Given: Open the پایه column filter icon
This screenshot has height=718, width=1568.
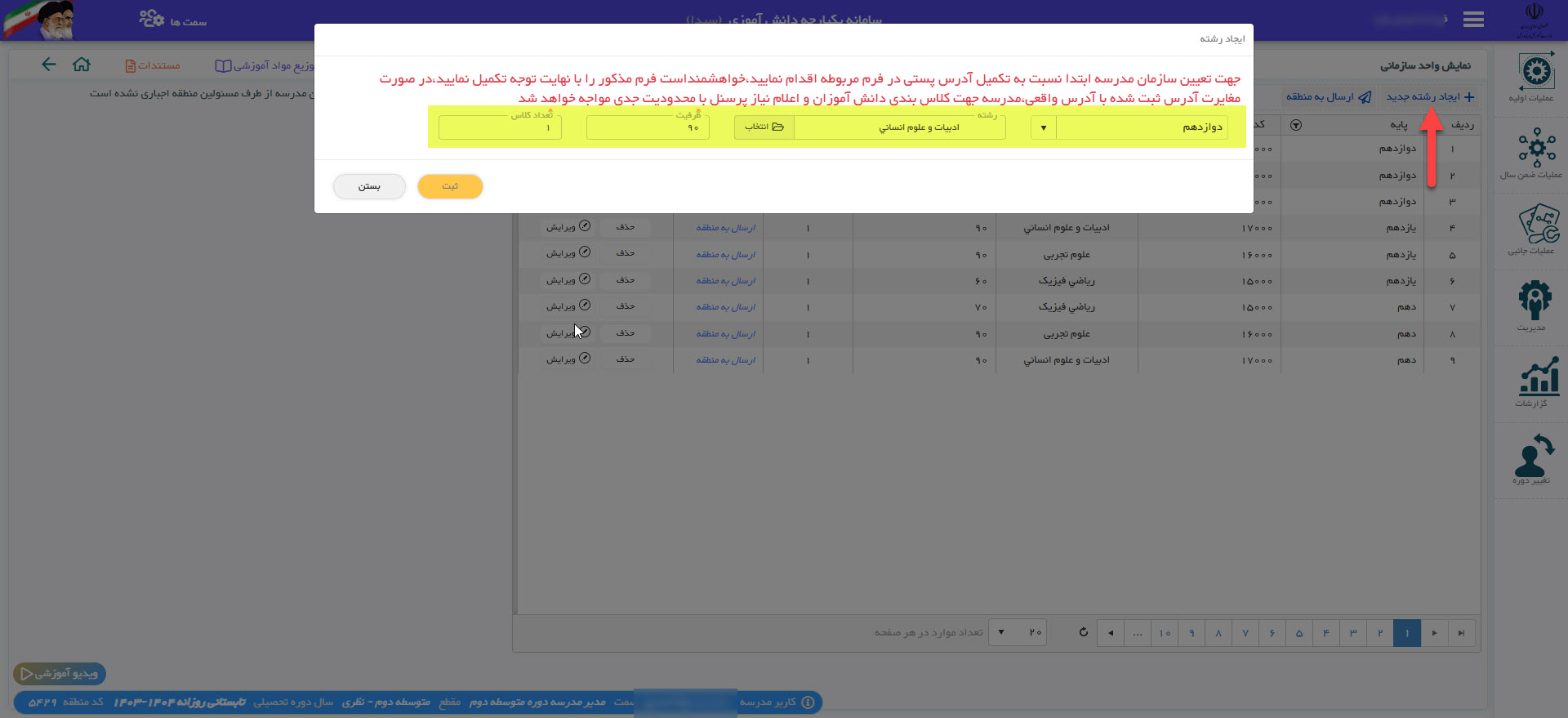Looking at the screenshot, I should pyautogui.click(x=1295, y=125).
